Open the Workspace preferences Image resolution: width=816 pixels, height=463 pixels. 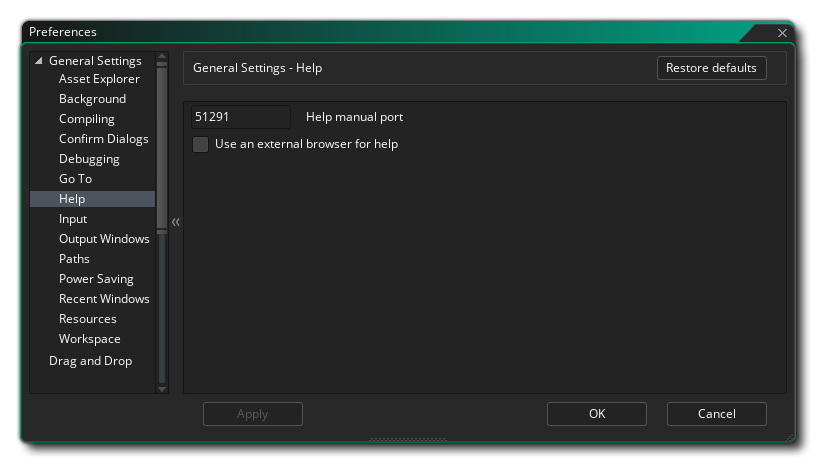(89, 339)
